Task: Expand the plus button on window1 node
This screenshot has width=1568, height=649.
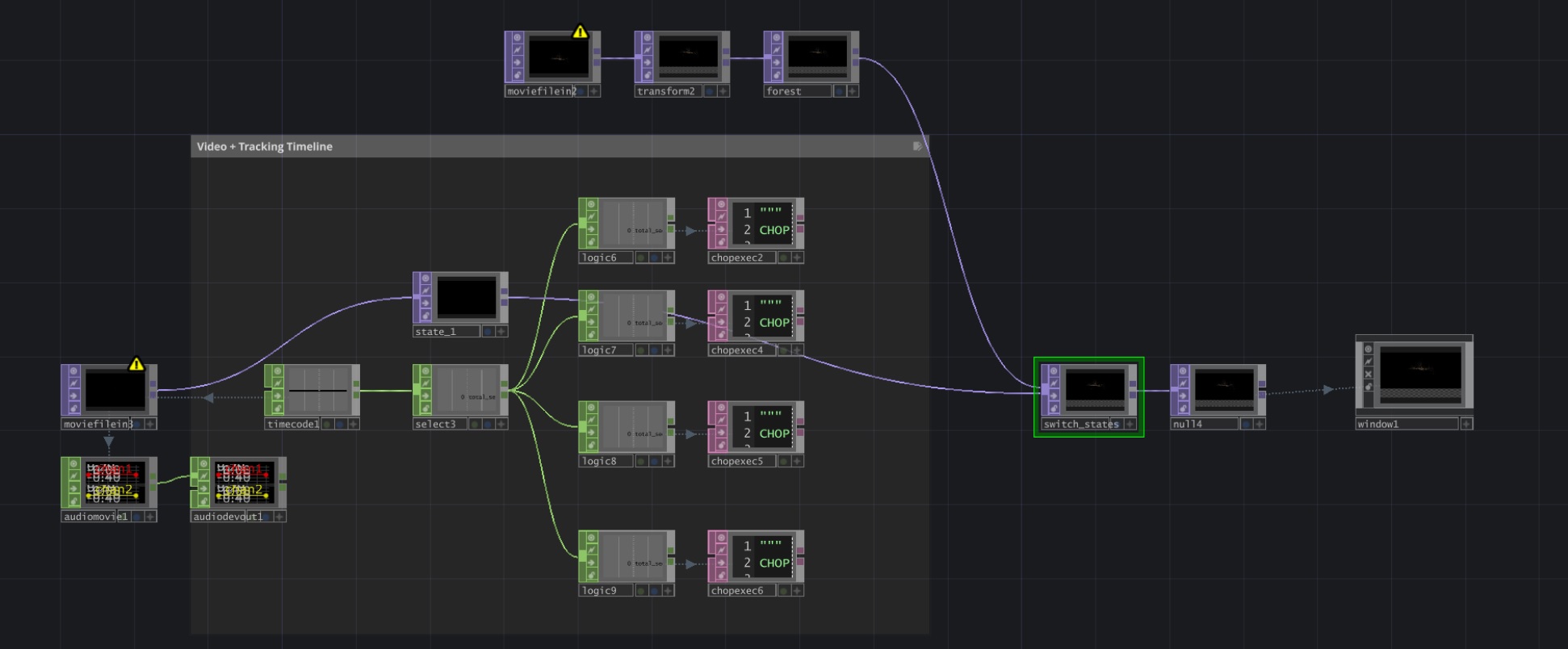Action: pyautogui.click(x=1466, y=425)
